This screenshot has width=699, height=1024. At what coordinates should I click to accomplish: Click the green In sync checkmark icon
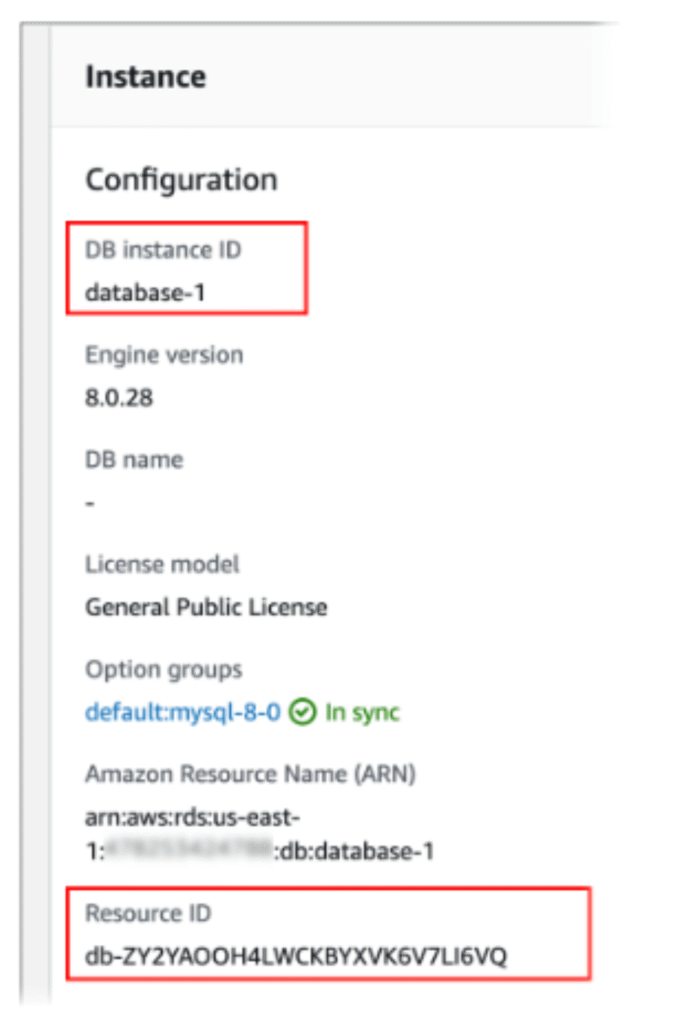tap(302, 713)
